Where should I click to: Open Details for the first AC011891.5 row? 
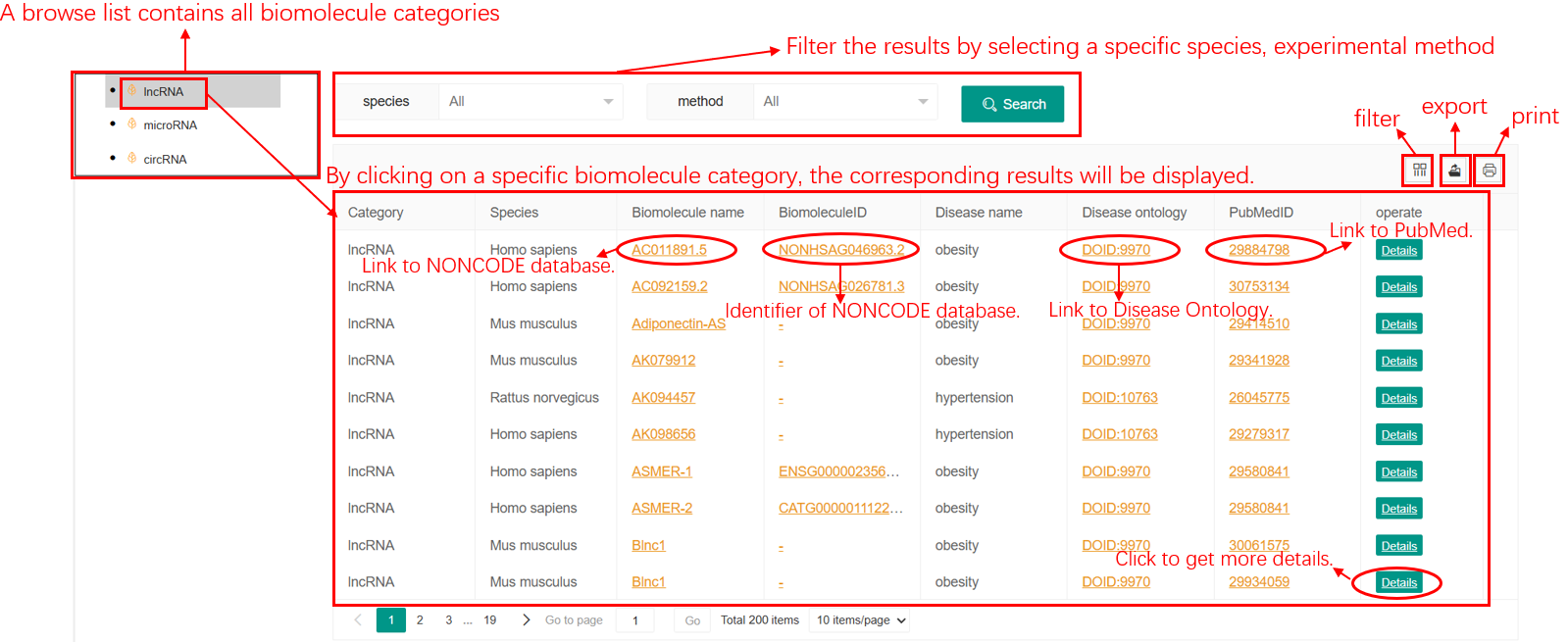(1398, 251)
